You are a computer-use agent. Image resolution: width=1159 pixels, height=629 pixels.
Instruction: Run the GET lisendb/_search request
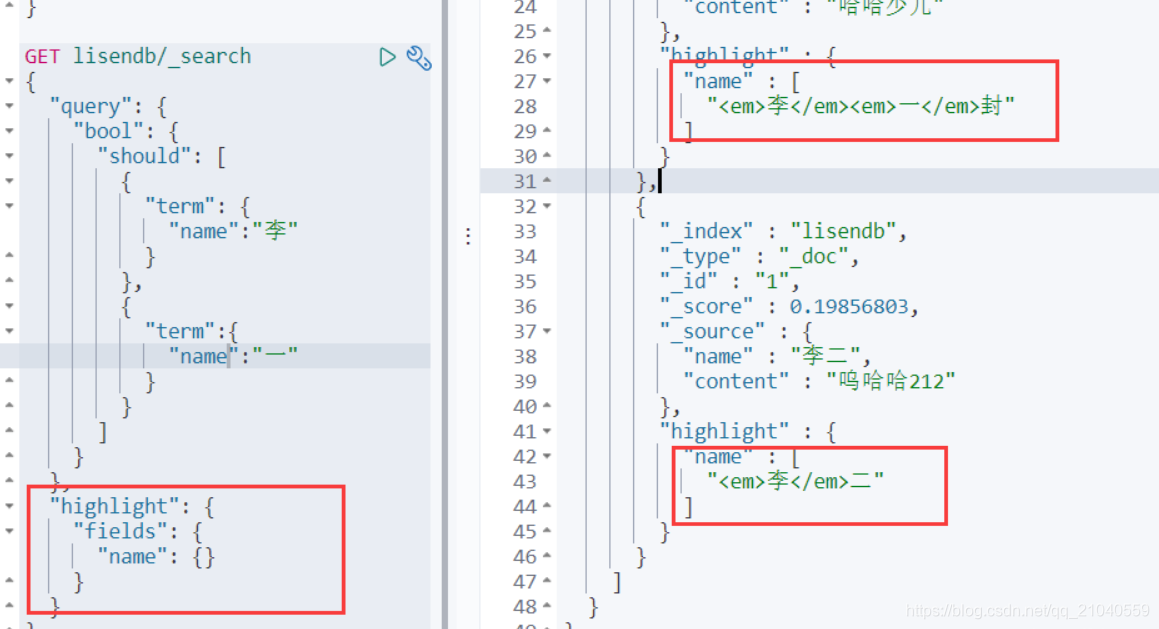tap(387, 57)
